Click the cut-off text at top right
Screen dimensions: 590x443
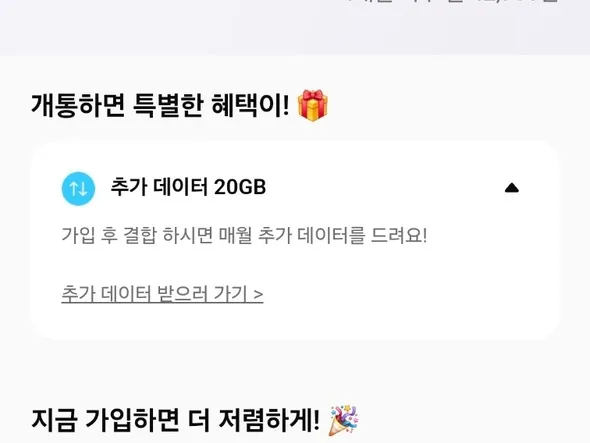453,2
